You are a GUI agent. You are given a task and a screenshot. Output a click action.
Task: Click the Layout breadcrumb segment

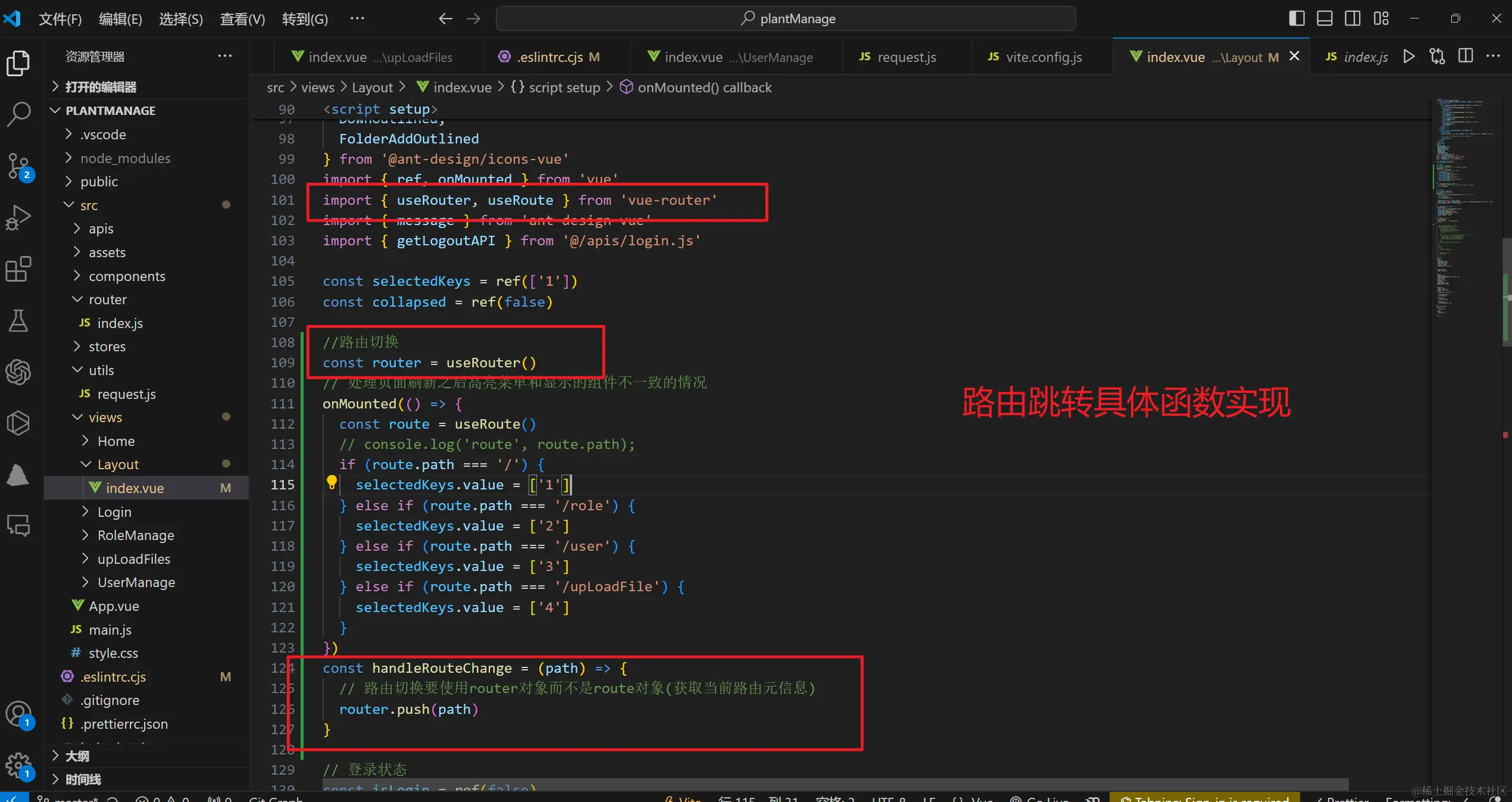(372, 88)
